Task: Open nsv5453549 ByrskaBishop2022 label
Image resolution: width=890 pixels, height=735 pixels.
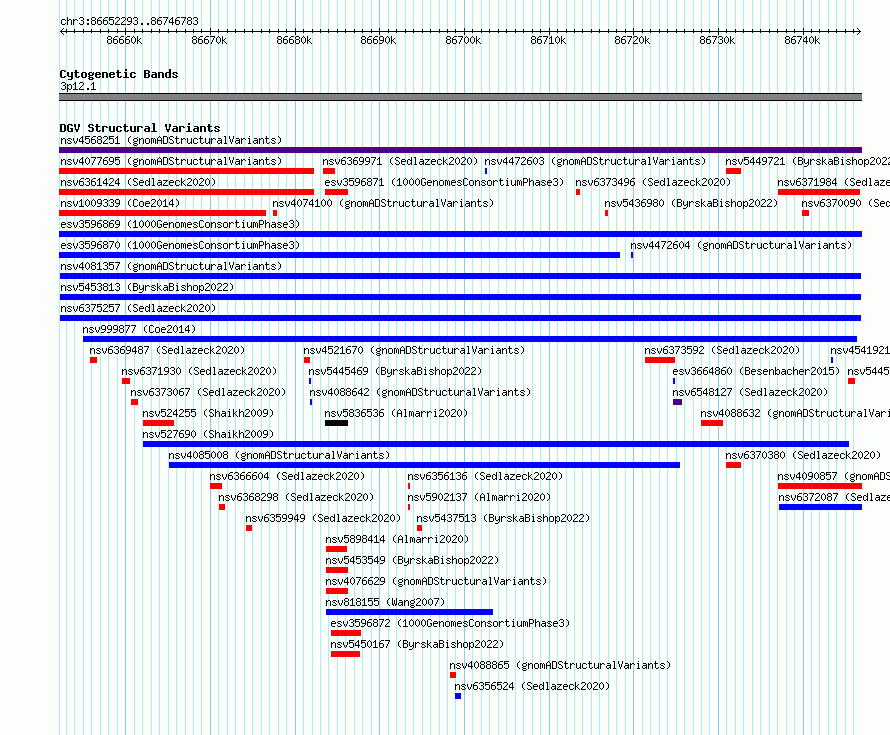Action: point(413,560)
